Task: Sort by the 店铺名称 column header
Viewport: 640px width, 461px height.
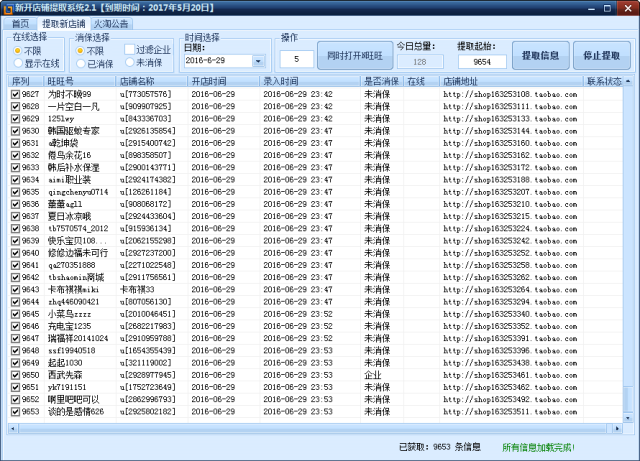Action: [151, 81]
